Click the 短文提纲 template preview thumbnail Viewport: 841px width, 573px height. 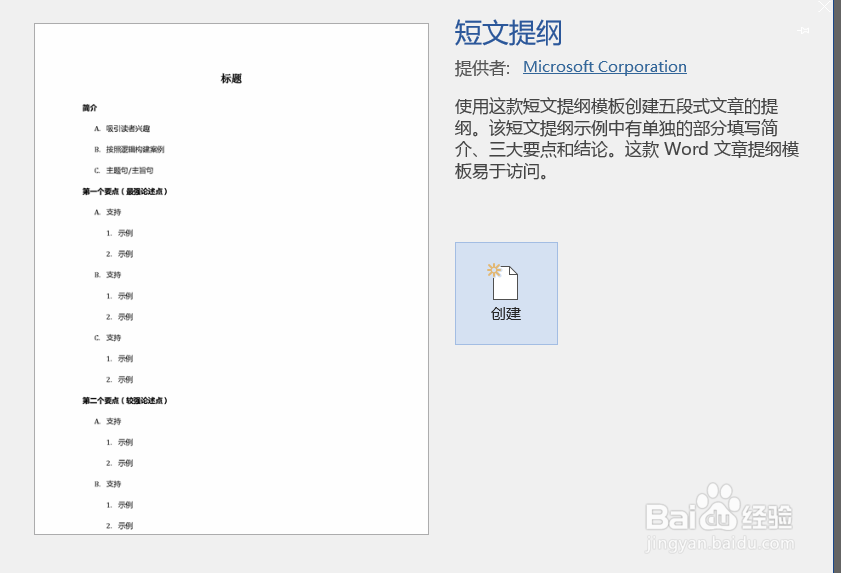[231, 278]
